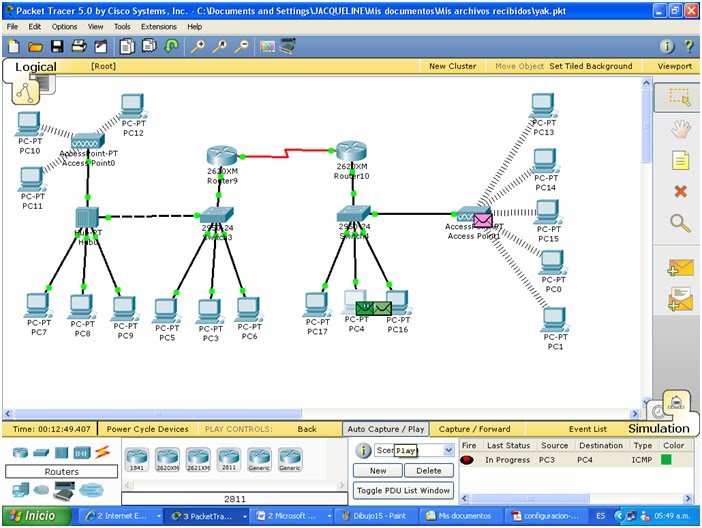Click the Zoom In magnifier icon
Screen dimensions: 702x528
coord(197,46)
